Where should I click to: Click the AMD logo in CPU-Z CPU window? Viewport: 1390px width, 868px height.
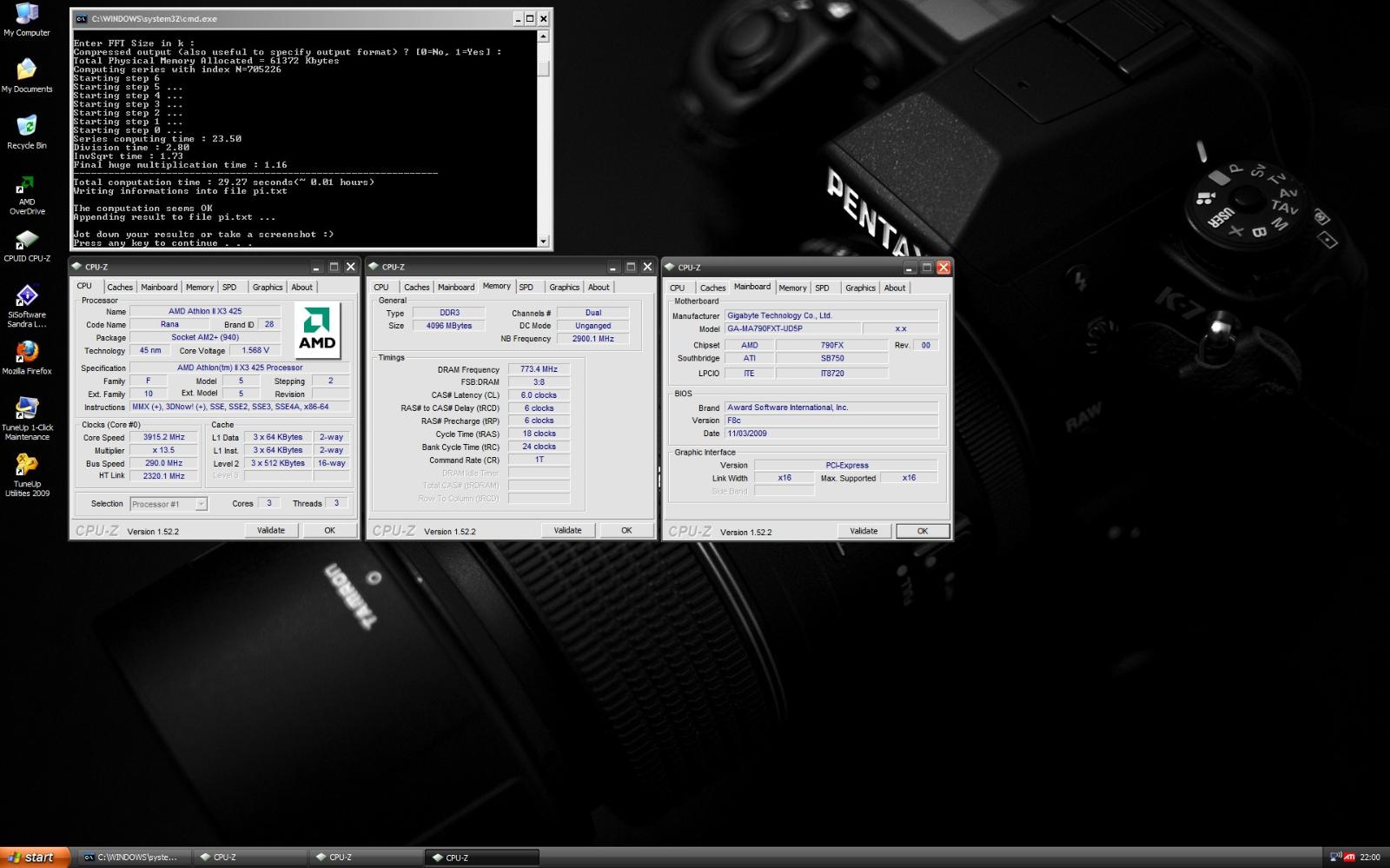click(x=317, y=330)
